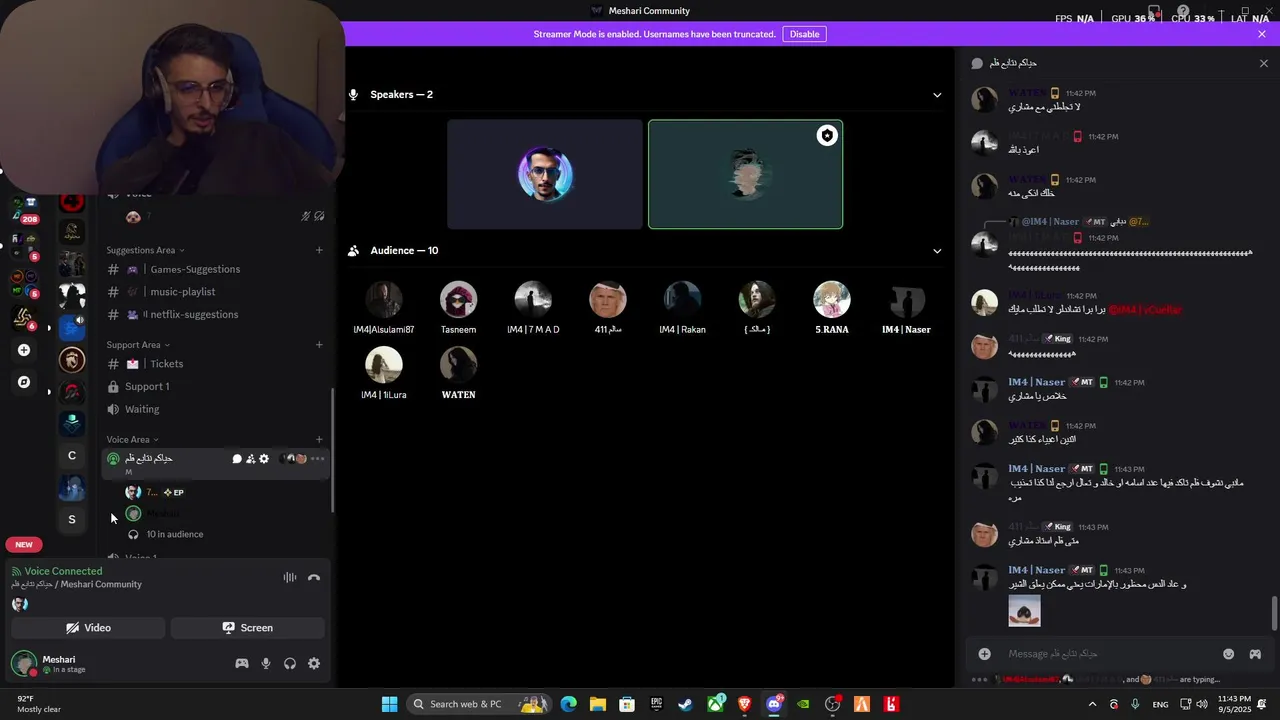The height and width of the screenshot is (720, 1280).
Task: Add a channel to Suggestions Area
Action: tap(319, 250)
